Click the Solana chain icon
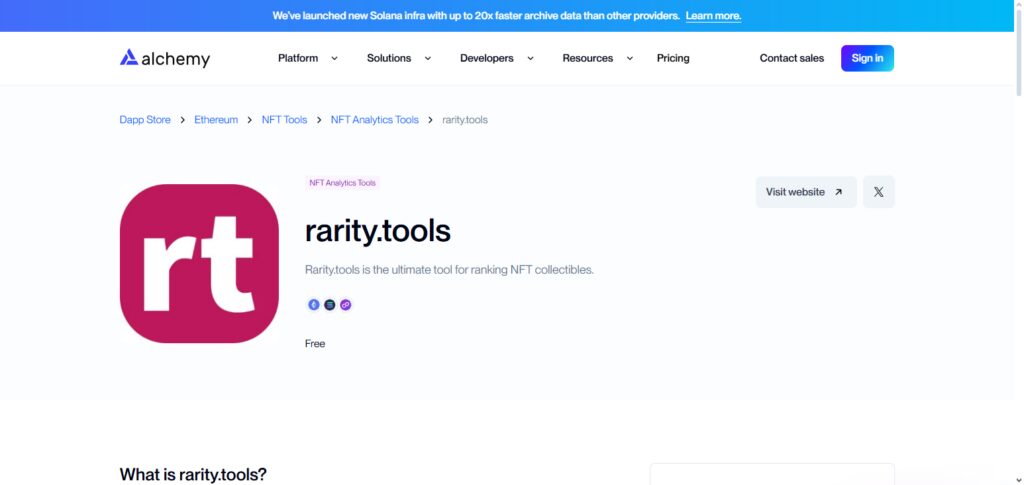 point(330,305)
